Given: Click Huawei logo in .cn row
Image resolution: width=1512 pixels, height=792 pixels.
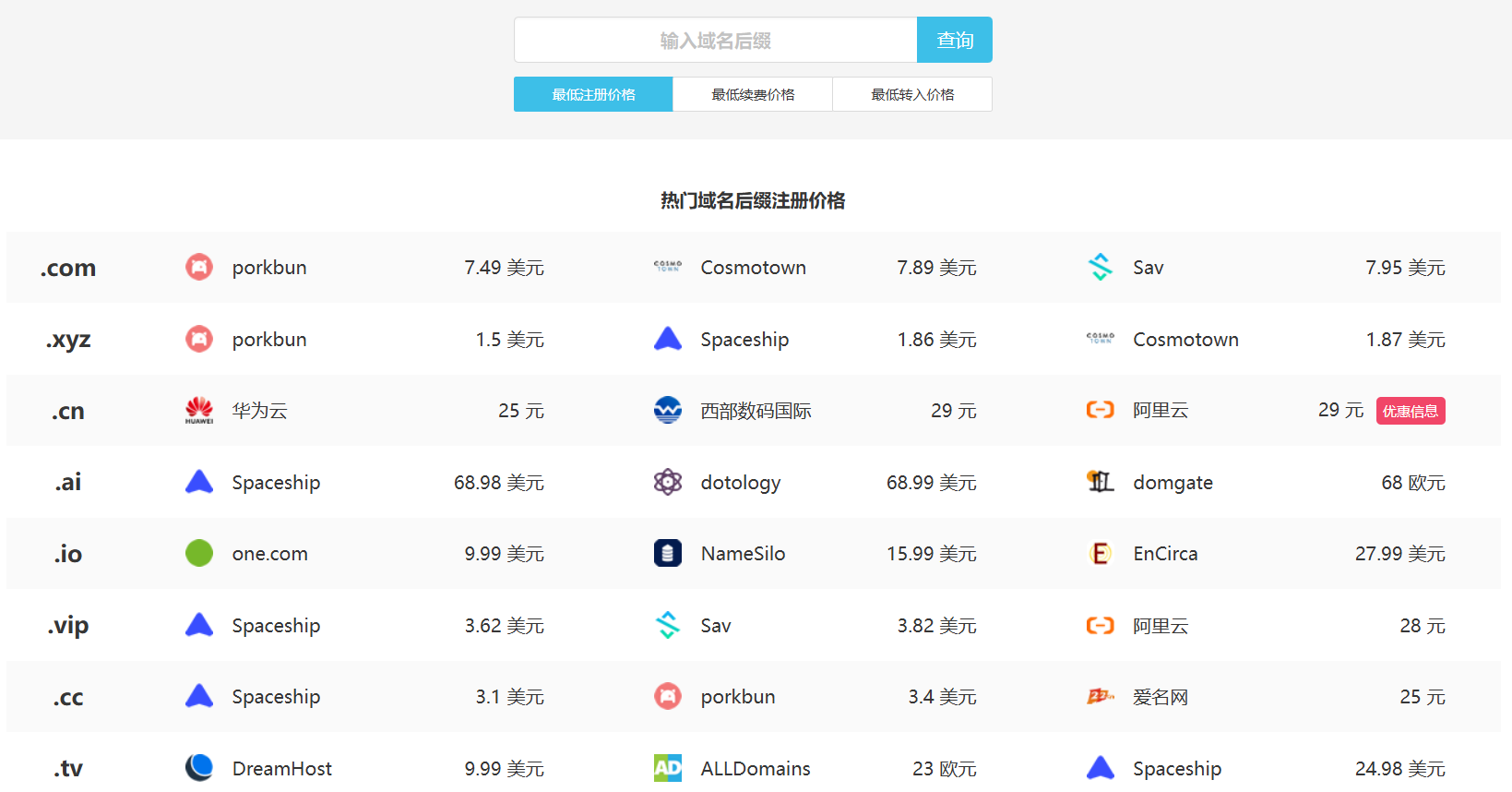Looking at the screenshot, I should [x=199, y=410].
